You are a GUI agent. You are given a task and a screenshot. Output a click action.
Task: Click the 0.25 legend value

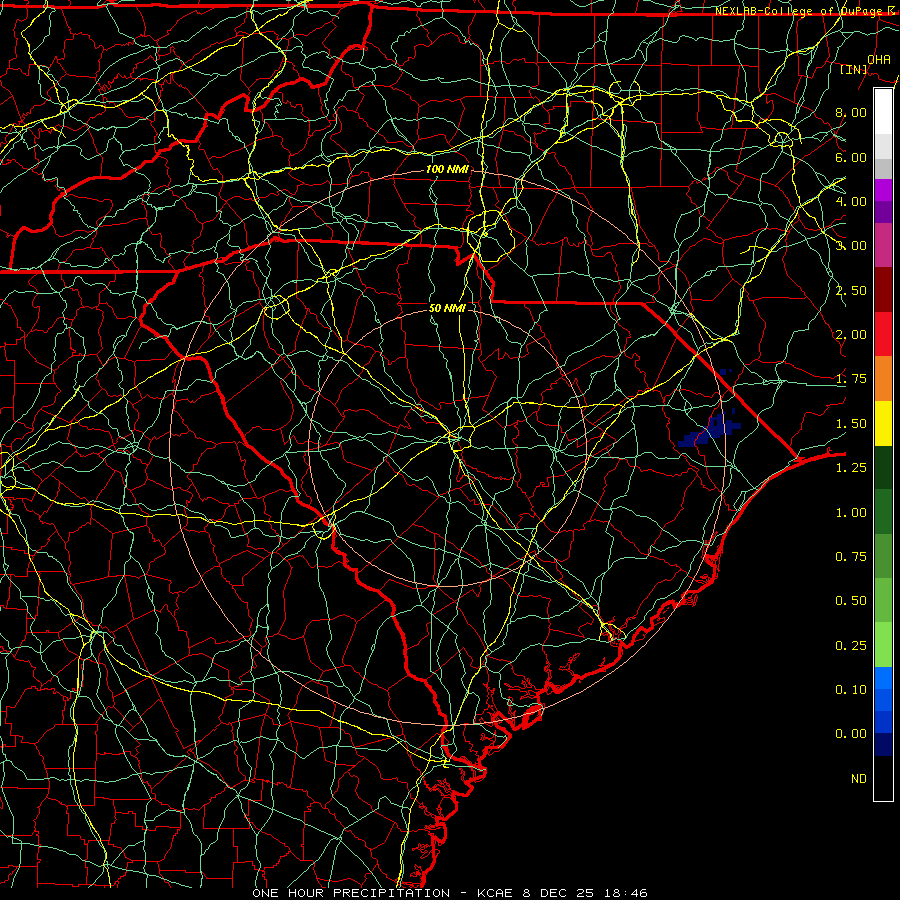click(851, 646)
